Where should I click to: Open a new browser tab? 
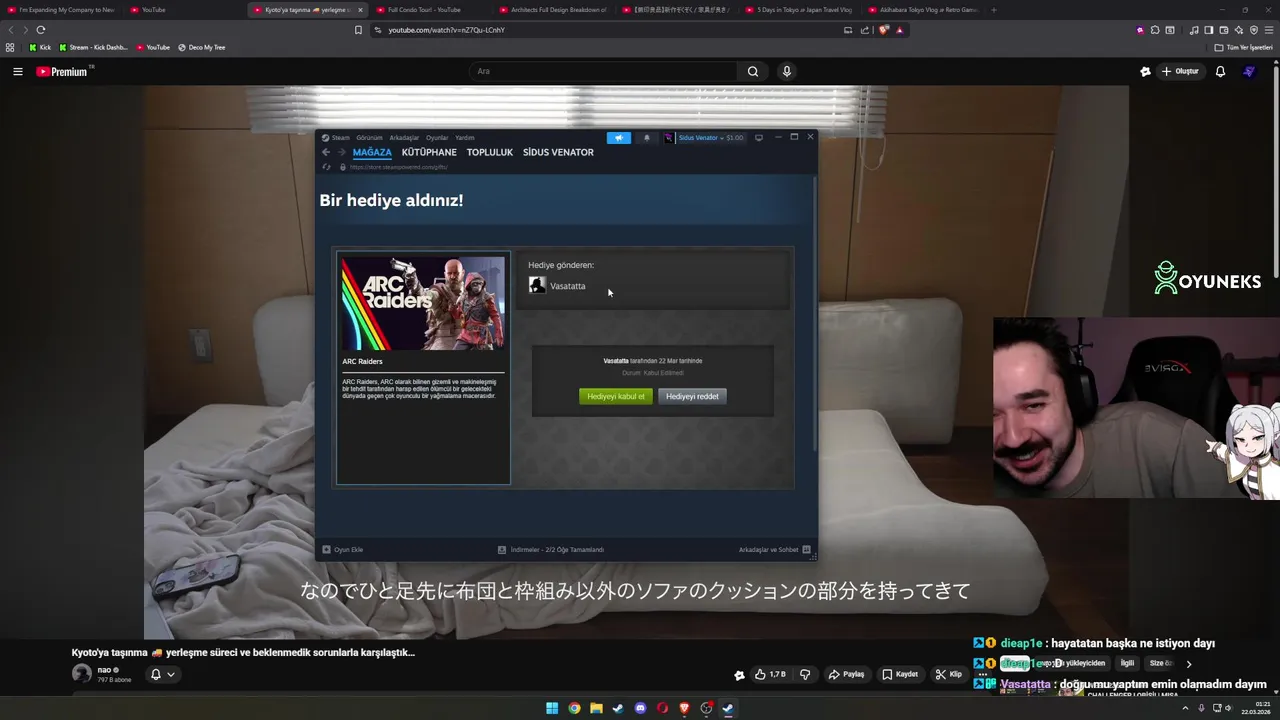(x=993, y=10)
